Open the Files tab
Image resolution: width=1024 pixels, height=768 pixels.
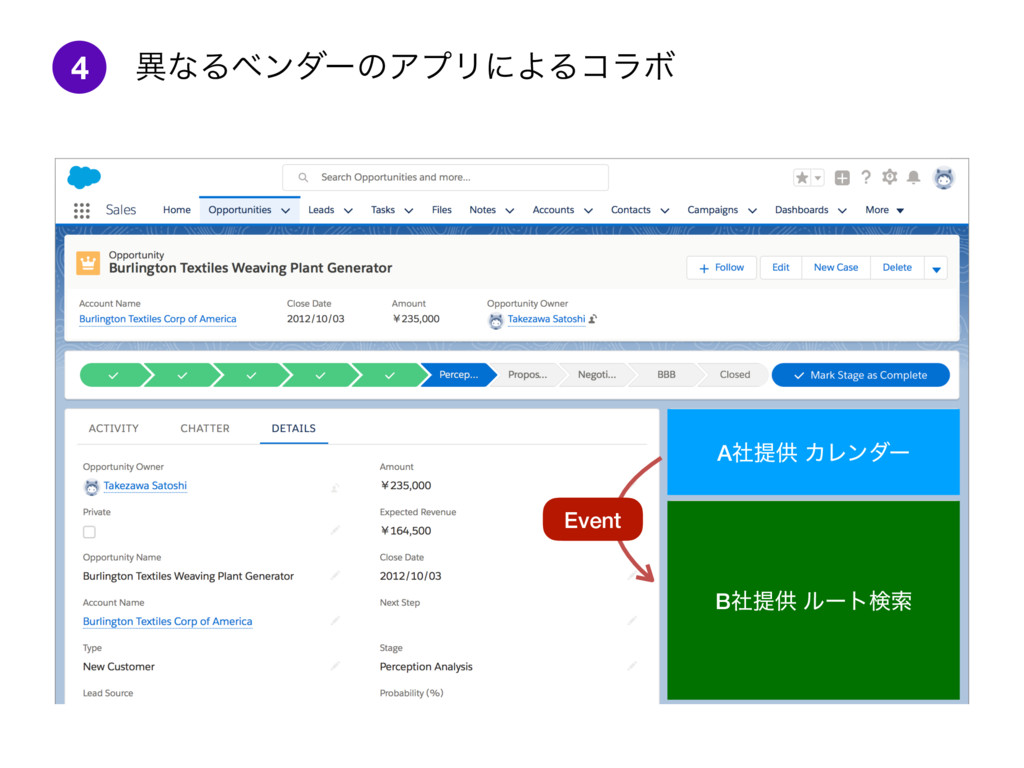tap(441, 210)
